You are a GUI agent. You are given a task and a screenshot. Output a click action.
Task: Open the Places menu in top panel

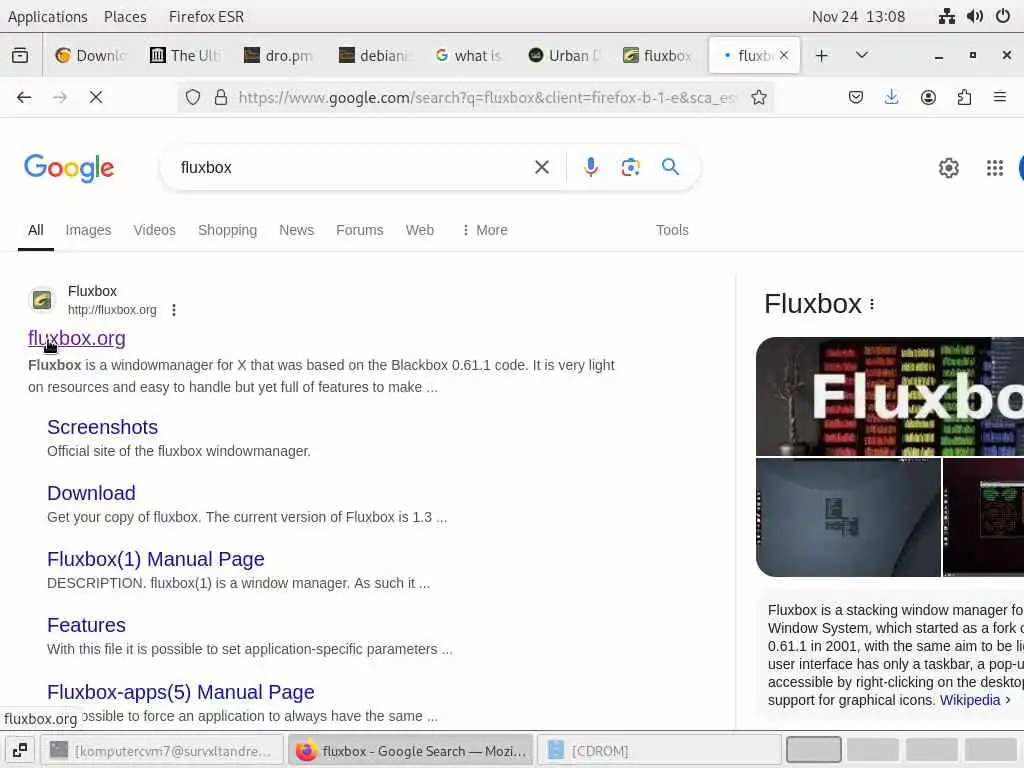(125, 16)
